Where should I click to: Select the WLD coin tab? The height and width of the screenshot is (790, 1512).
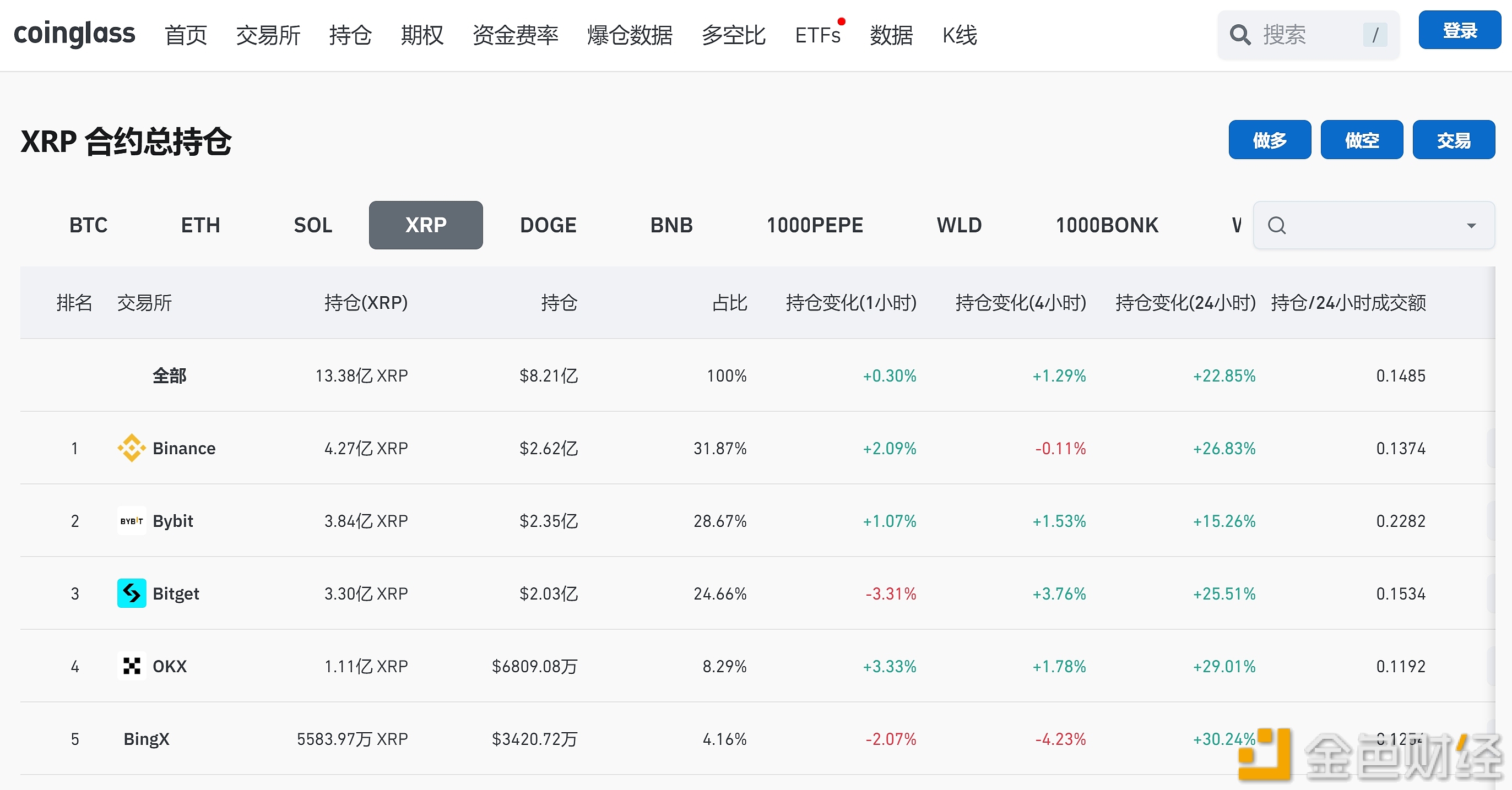pos(959,225)
